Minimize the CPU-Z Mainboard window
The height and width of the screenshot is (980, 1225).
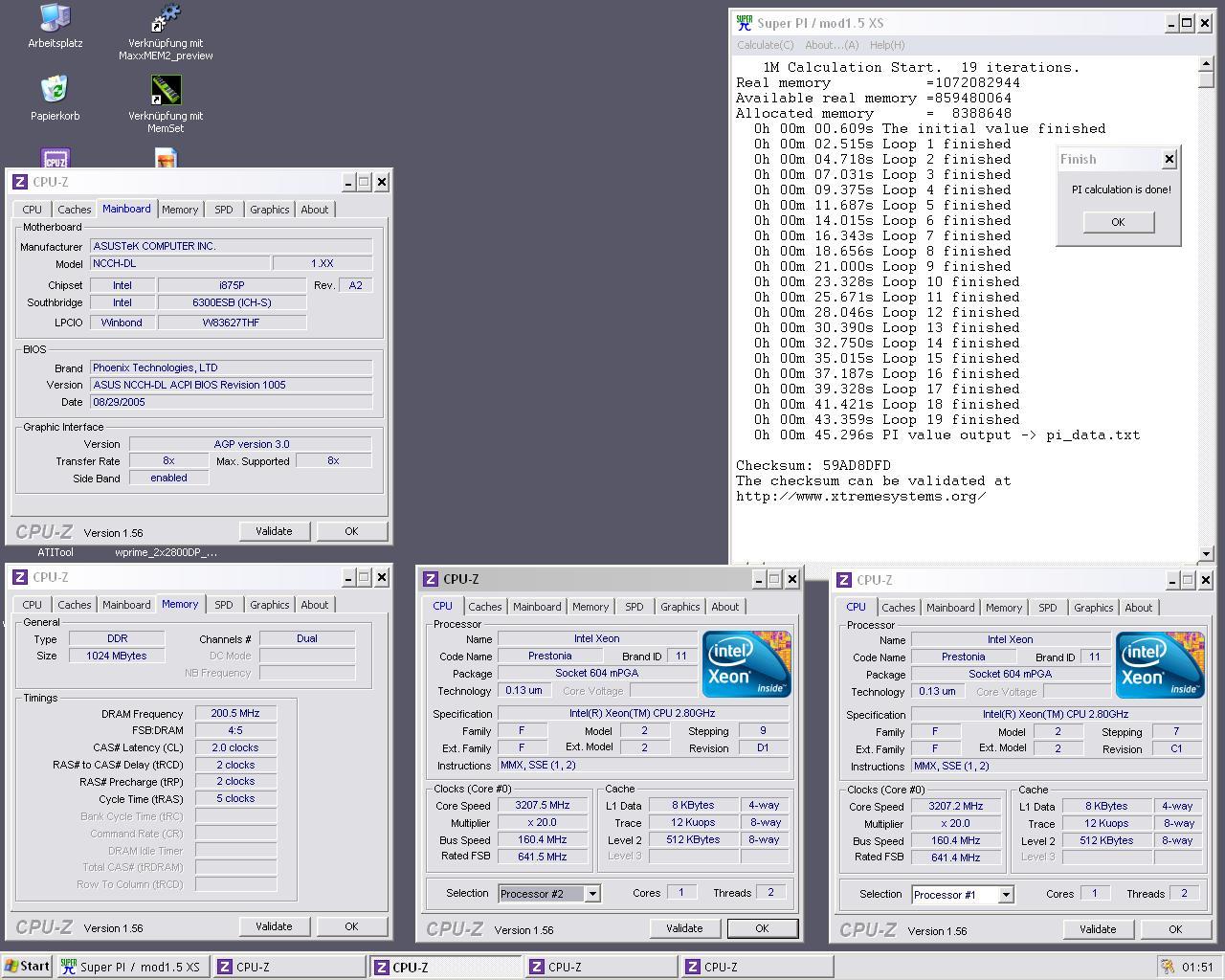348,182
